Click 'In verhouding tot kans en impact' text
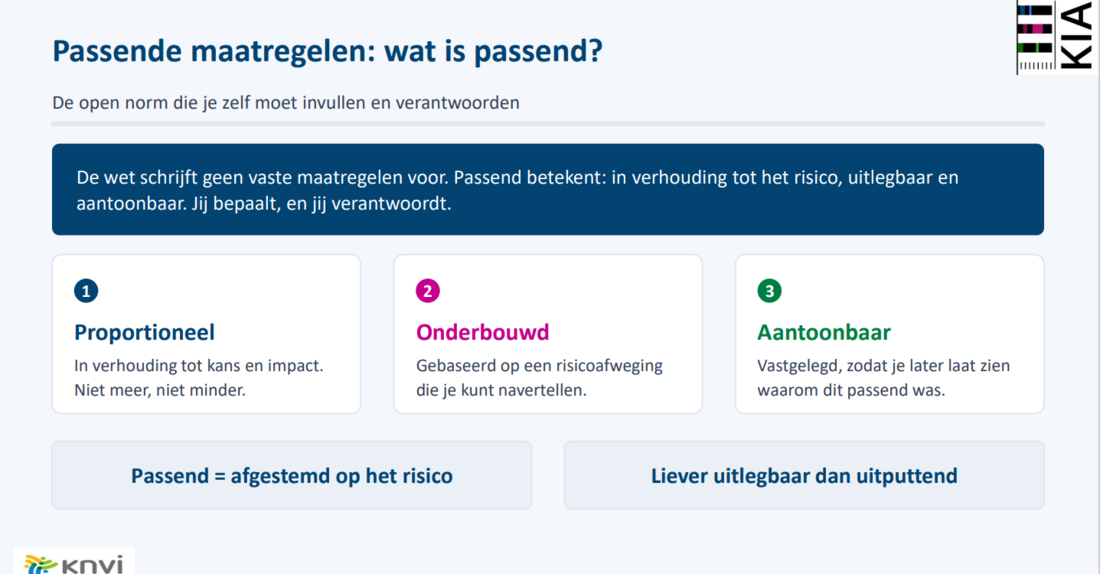1100x574 pixels. (199, 366)
